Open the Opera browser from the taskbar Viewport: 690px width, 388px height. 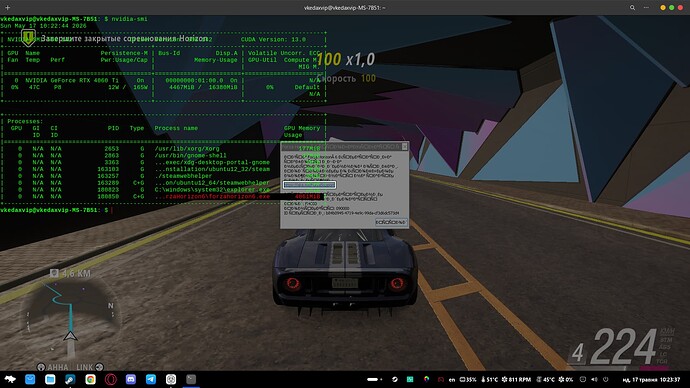pyautogui.click(x=110, y=379)
